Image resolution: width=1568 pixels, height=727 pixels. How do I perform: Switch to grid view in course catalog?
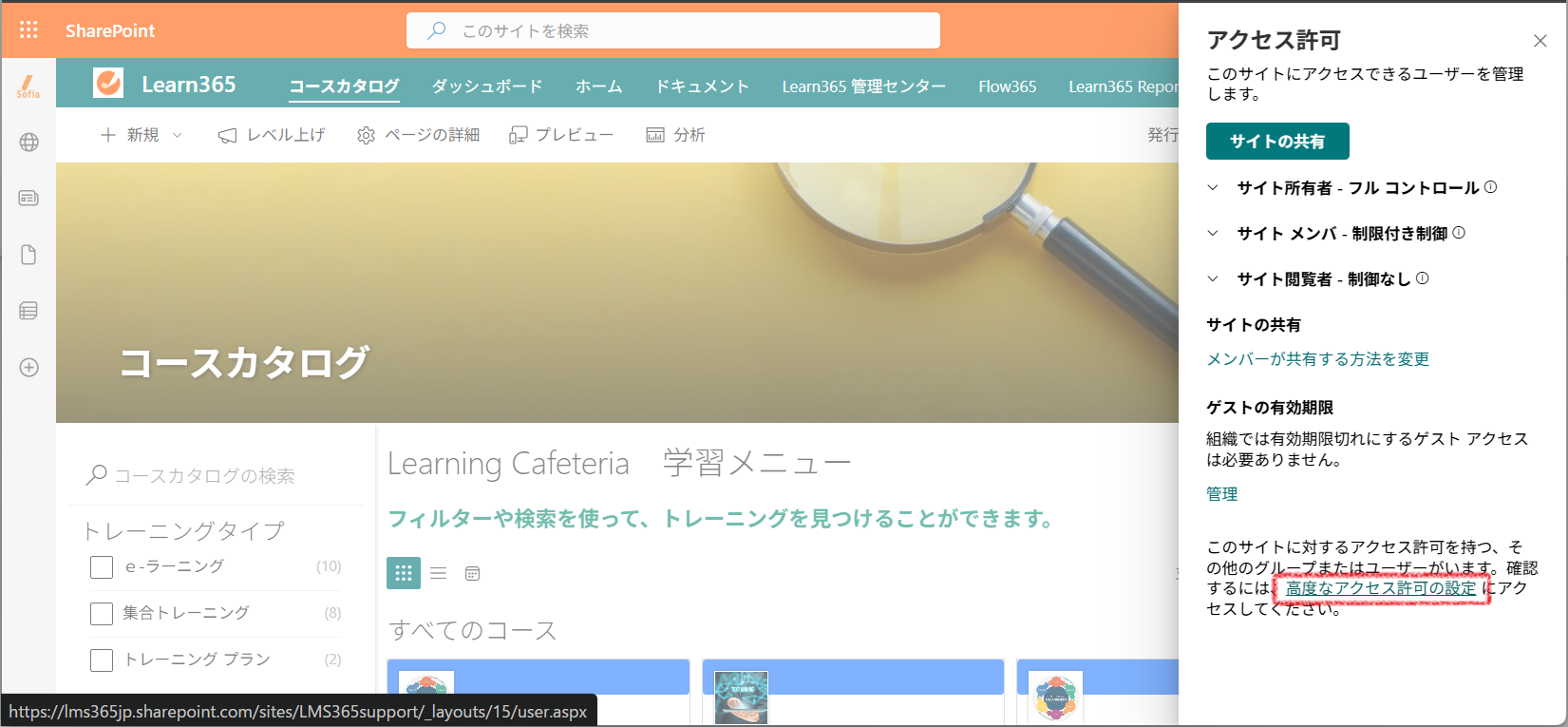404,573
